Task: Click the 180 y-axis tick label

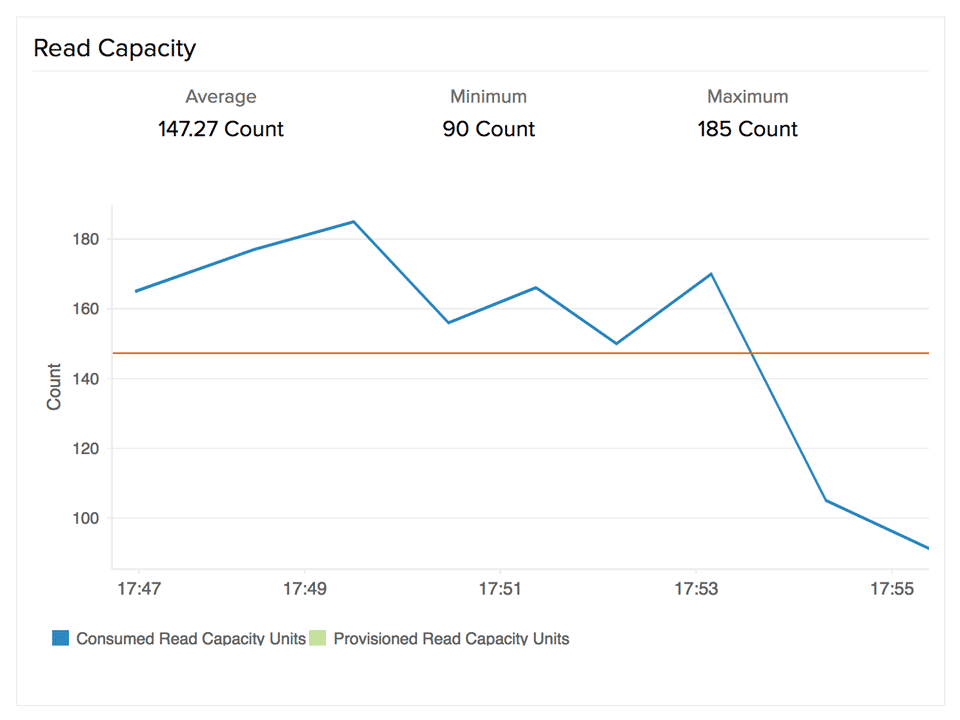Action: [85, 239]
